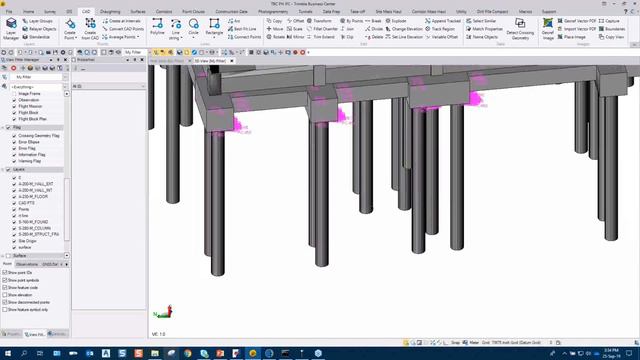Screen dimensions: 640x360
Task: Select the 3D View (My Filter) tab
Action: tap(210, 61)
